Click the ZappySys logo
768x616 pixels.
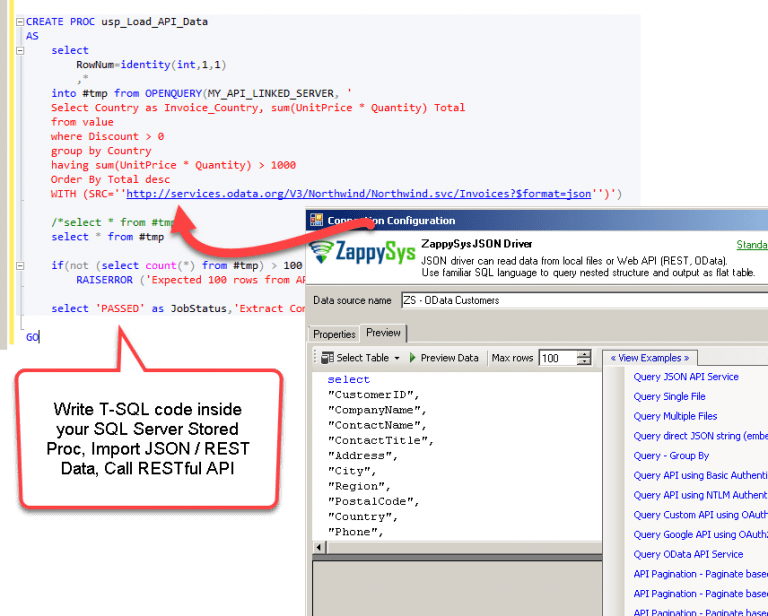362,252
